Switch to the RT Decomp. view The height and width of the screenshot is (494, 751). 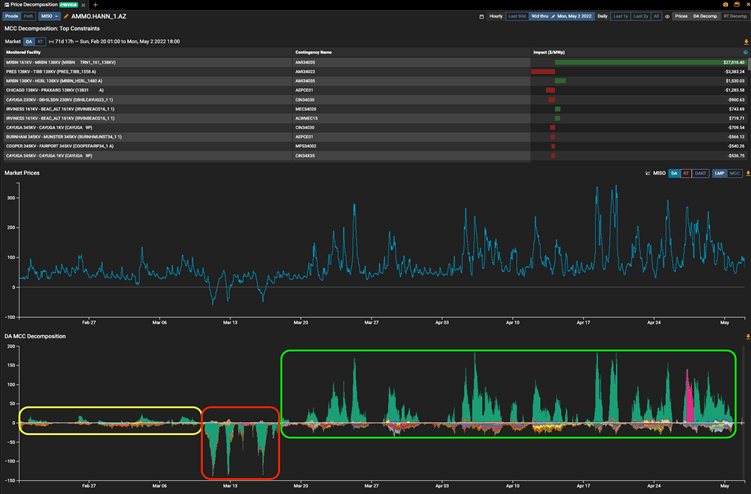coord(733,17)
